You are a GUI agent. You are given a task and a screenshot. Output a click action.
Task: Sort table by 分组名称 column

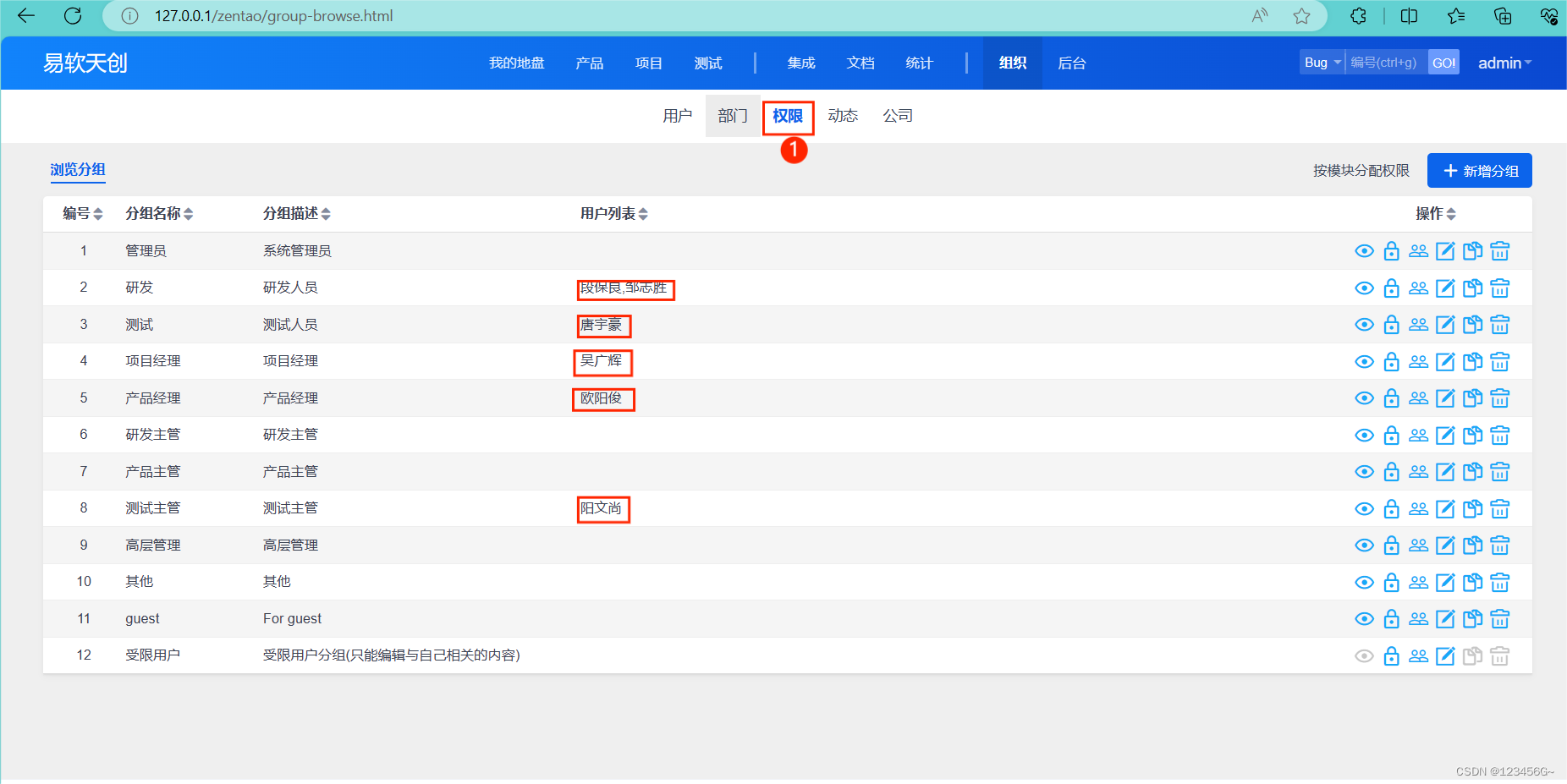point(159,214)
